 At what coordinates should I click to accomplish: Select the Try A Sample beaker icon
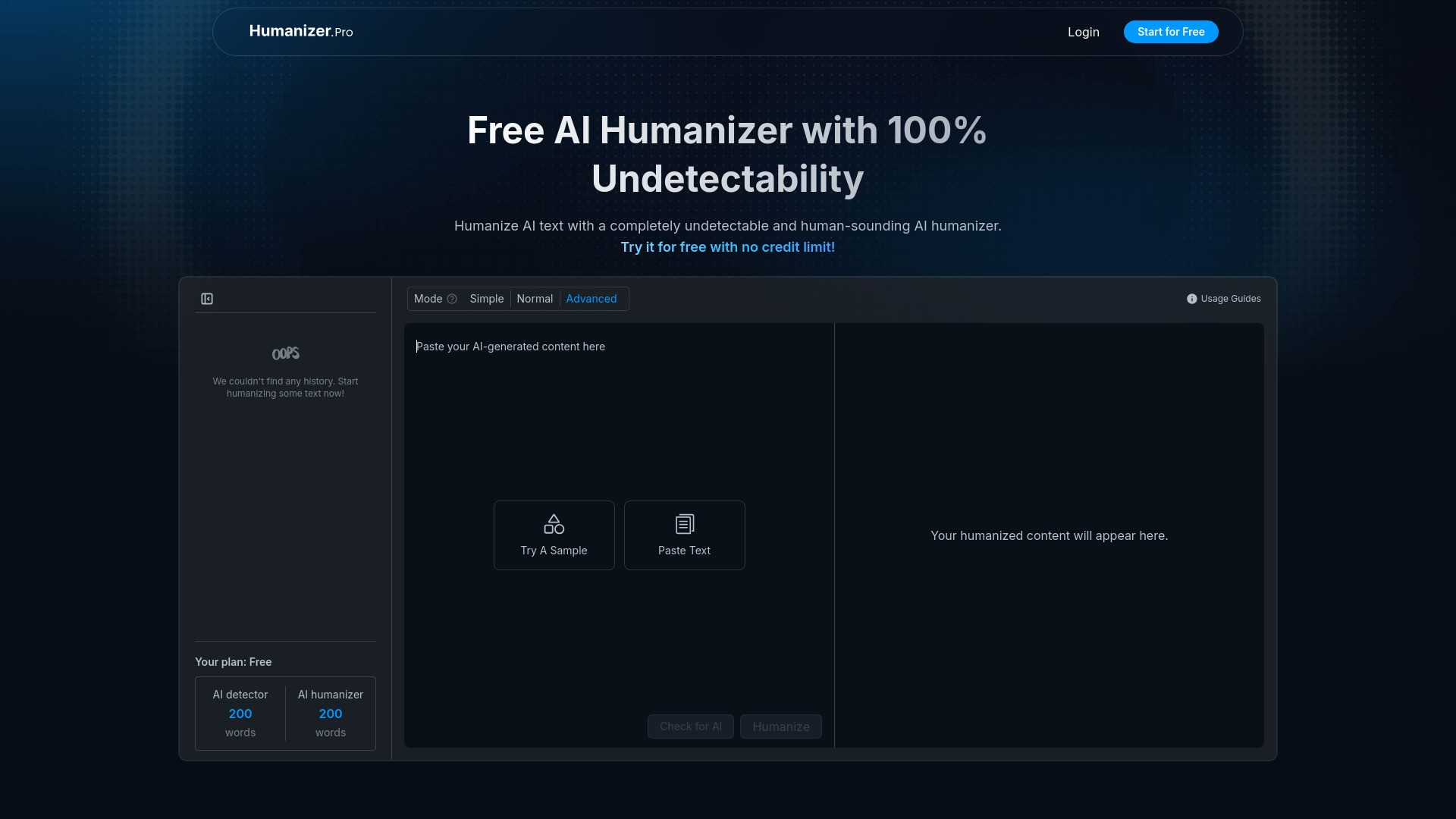pos(554,523)
